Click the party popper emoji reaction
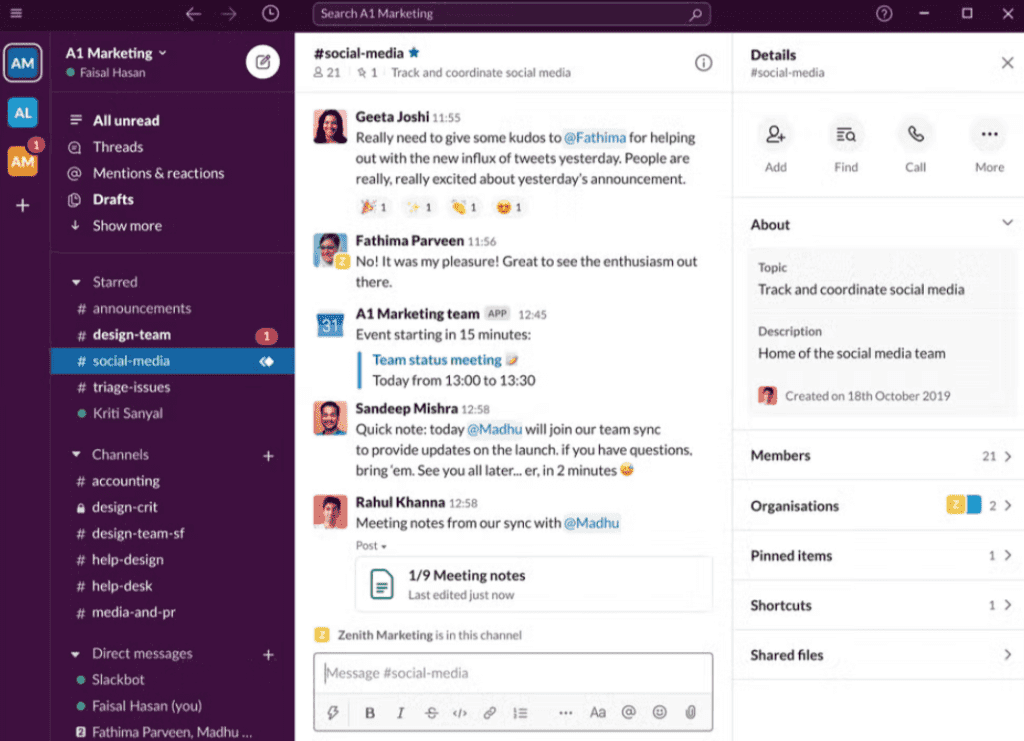1024x741 pixels. [x=373, y=207]
